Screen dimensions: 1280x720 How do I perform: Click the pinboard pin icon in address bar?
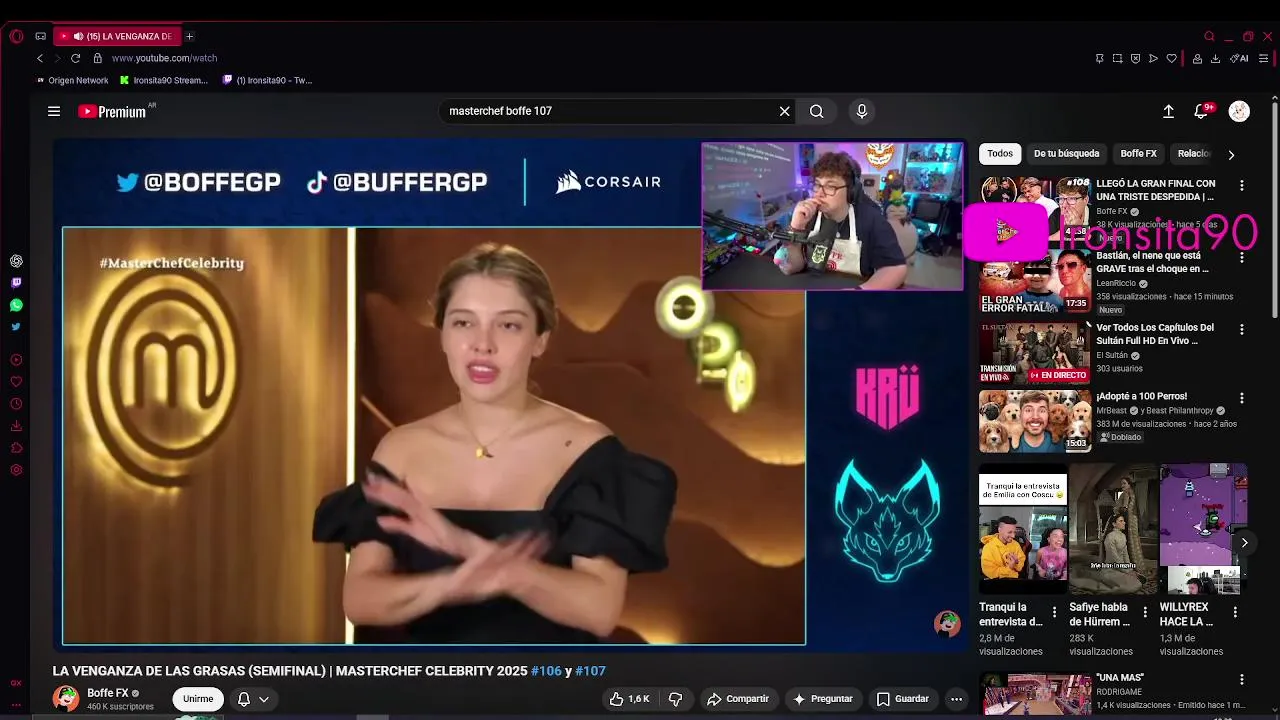click(x=1099, y=58)
